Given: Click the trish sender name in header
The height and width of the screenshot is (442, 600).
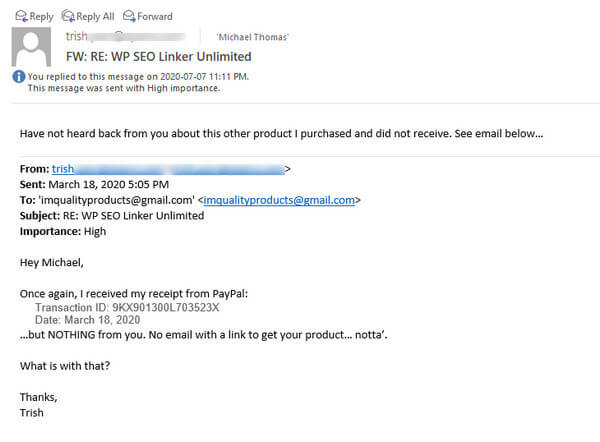Looking at the screenshot, I should (x=77, y=36).
